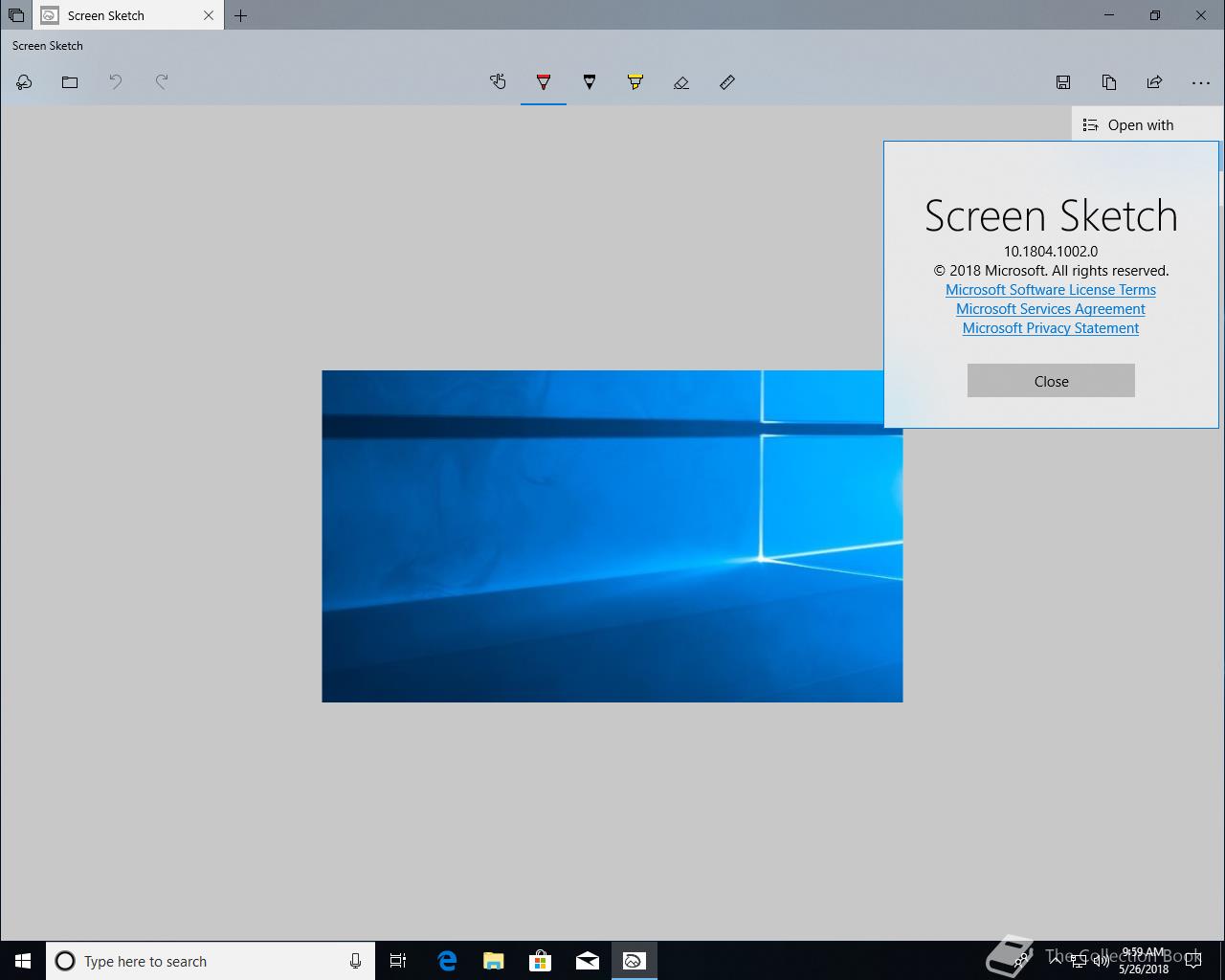Close the About Screen Sketch dialog
This screenshot has width=1225, height=980.
(x=1051, y=381)
